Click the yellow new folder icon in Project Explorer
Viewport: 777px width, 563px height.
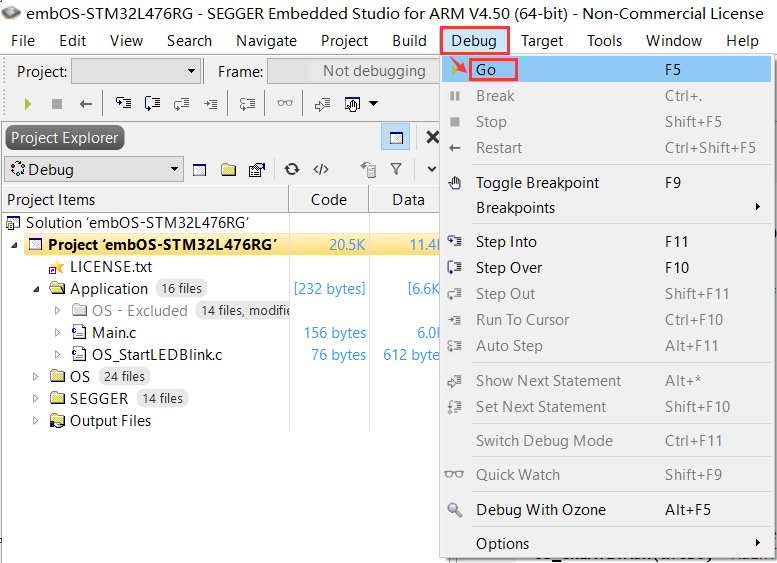click(x=228, y=170)
